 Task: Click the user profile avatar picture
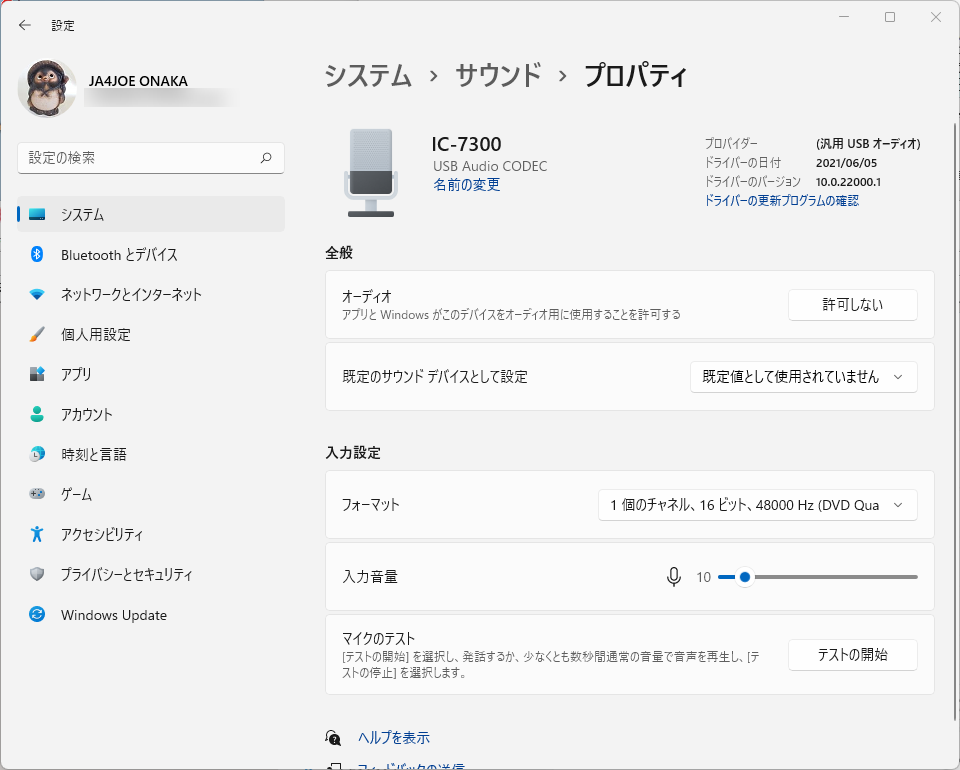tap(47, 89)
